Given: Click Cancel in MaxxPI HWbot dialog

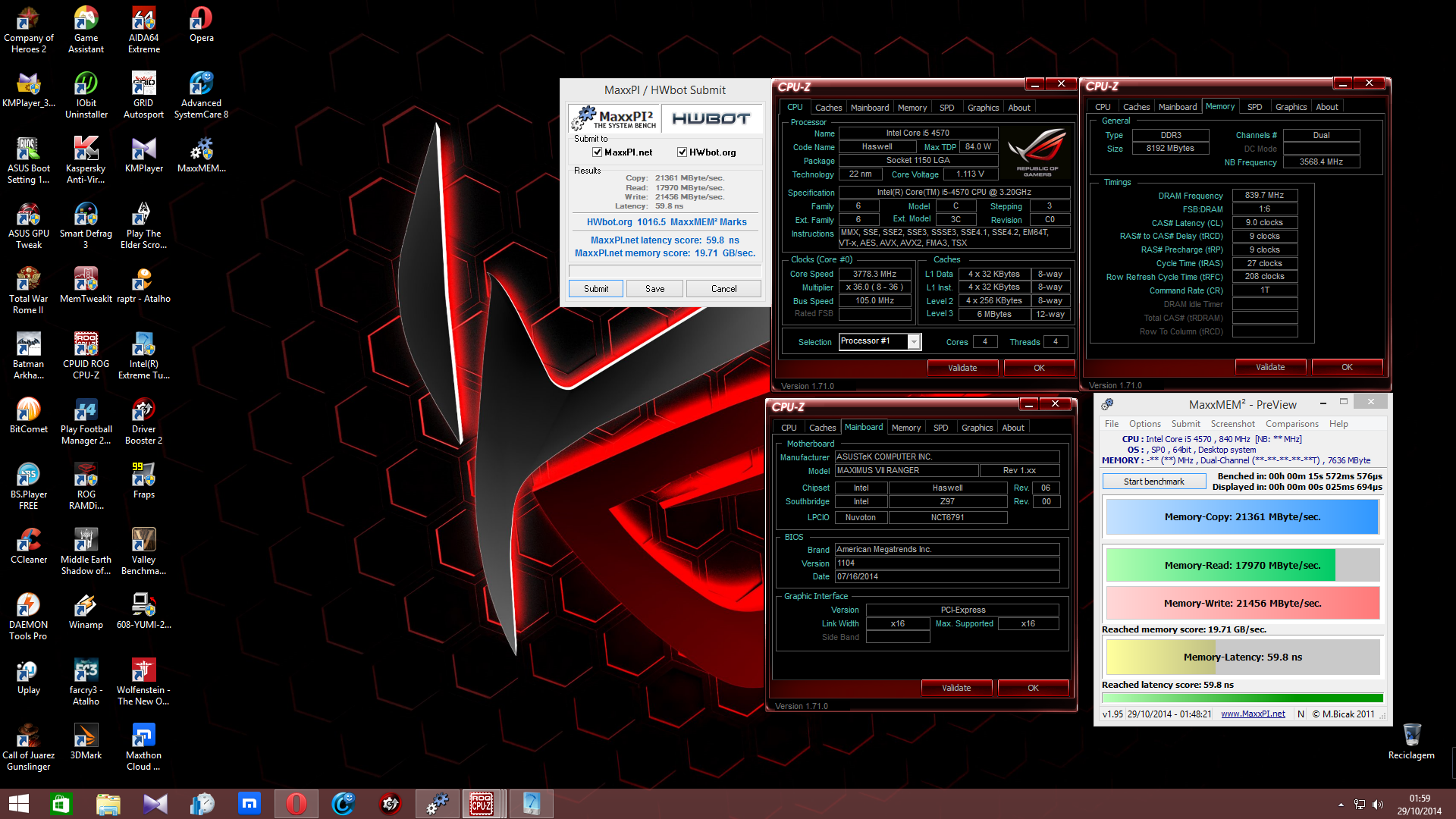Looking at the screenshot, I should [x=723, y=289].
